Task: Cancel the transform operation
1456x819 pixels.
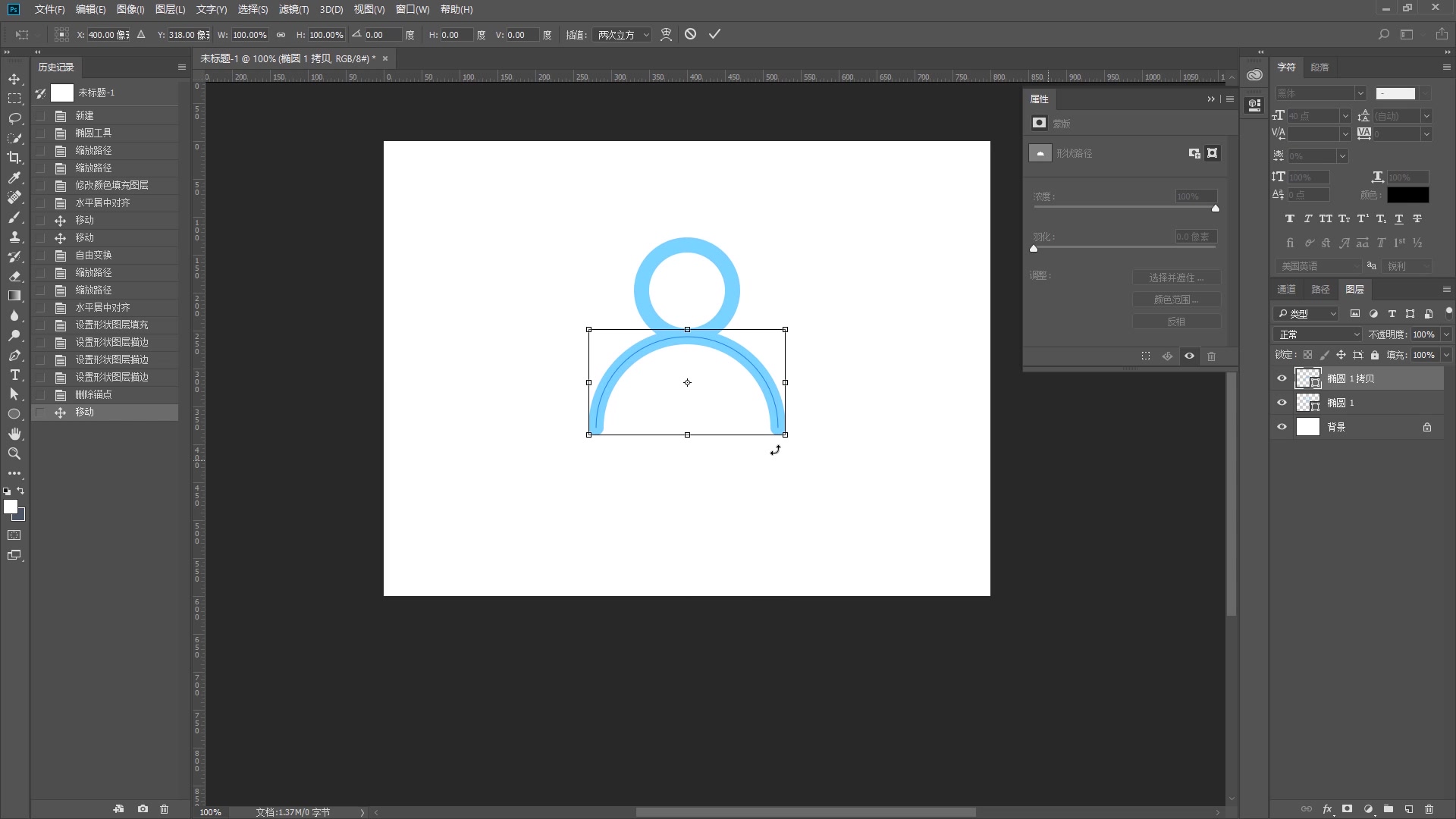Action: coord(690,34)
